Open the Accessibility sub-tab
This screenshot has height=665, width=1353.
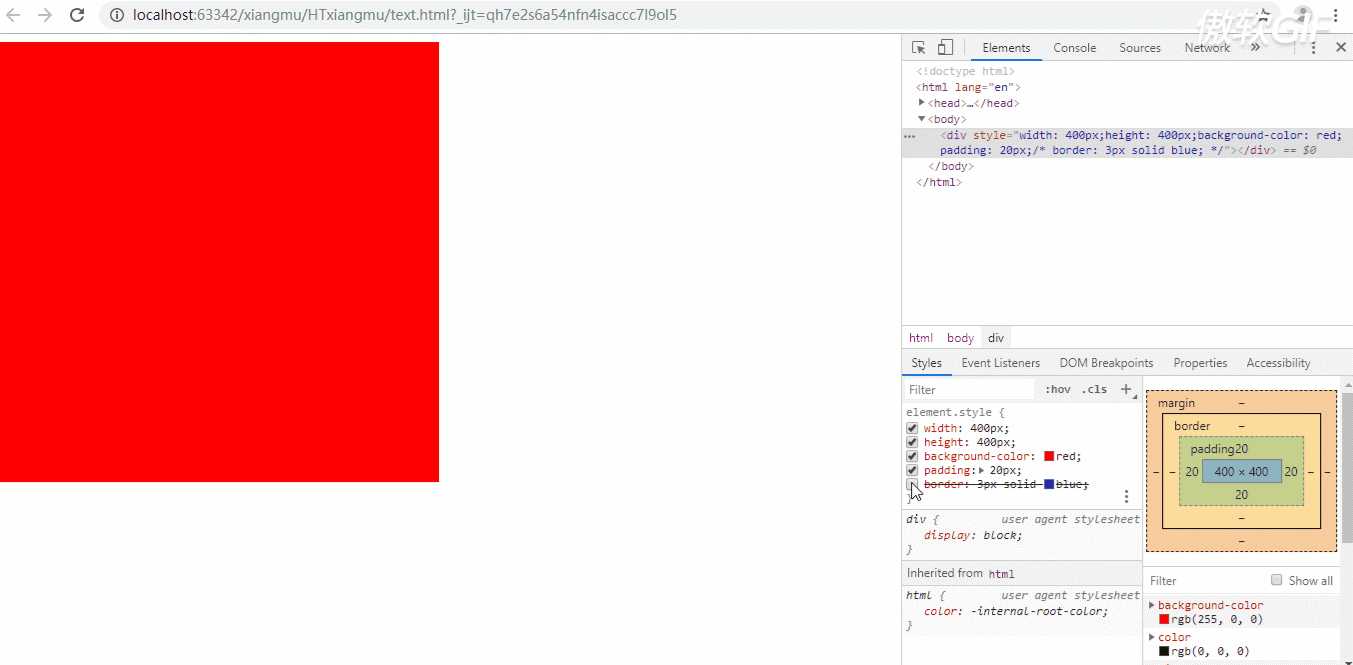pos(1278,363)
